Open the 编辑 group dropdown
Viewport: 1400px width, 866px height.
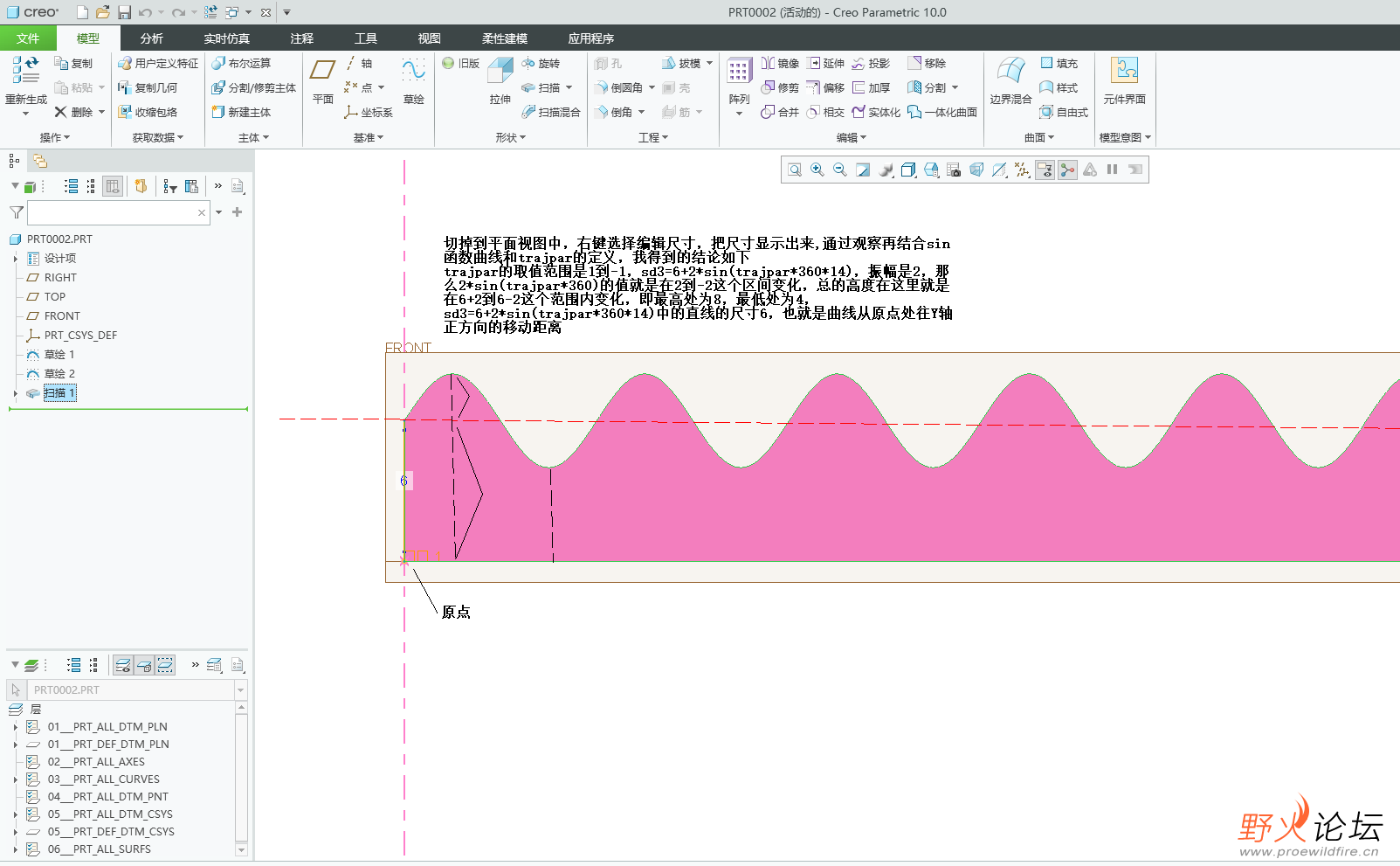(852, 137)
